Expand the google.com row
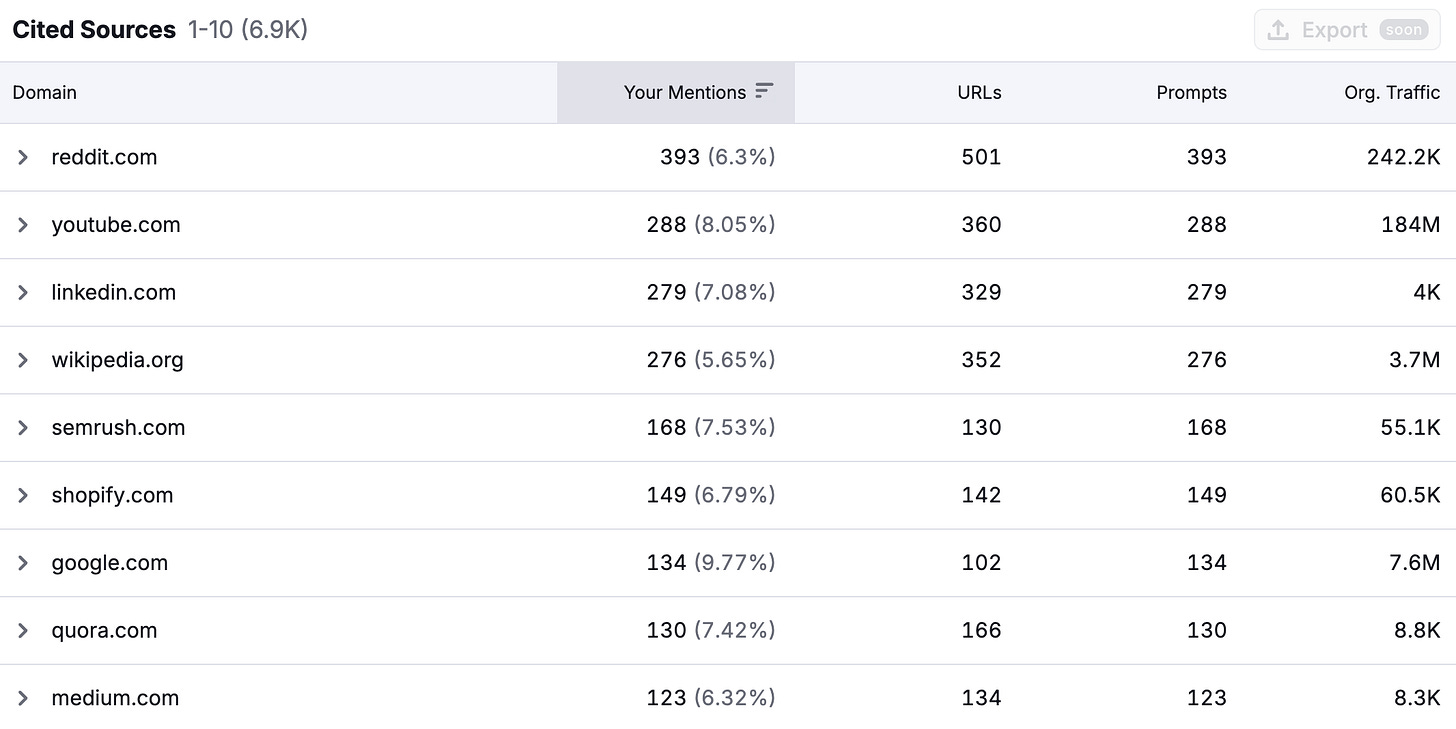This screenshot has height=729, width=1456. [23, 563]
